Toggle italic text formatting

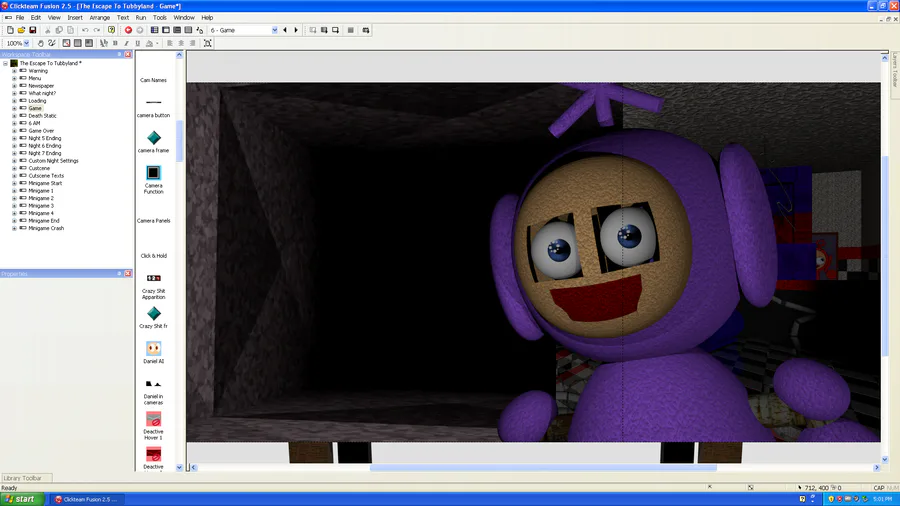(126, 43)
